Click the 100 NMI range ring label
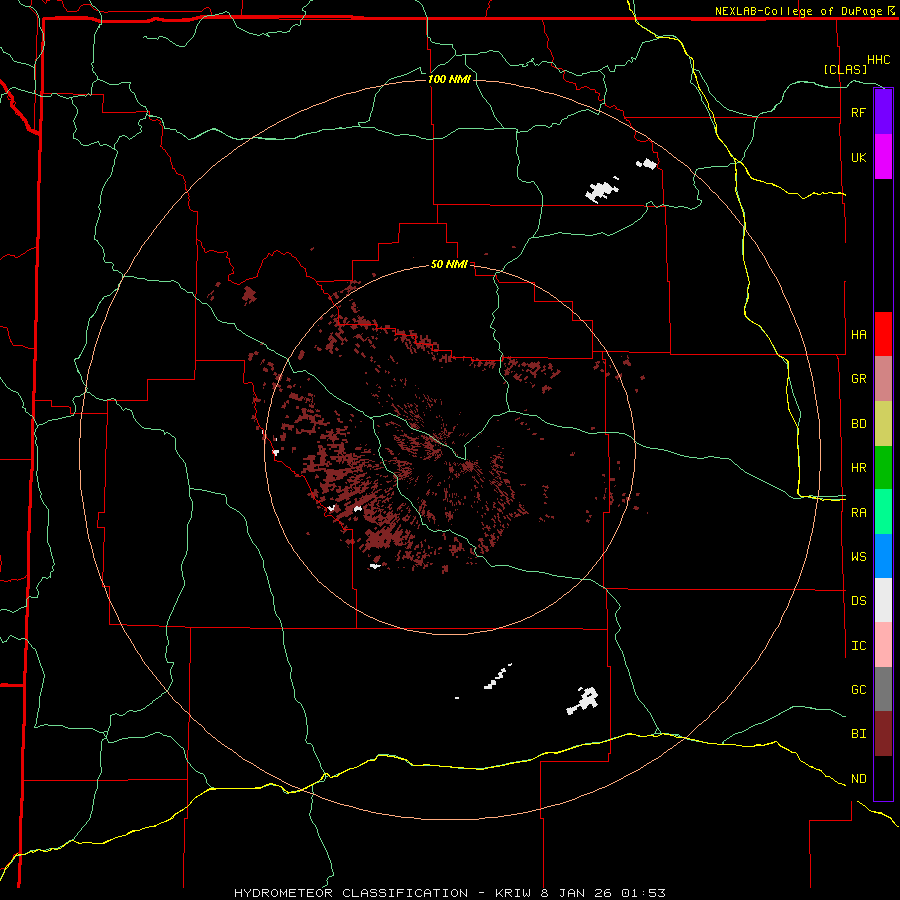Image resolution: width=900 pixels, height=900 pixels. pos(449,79)
